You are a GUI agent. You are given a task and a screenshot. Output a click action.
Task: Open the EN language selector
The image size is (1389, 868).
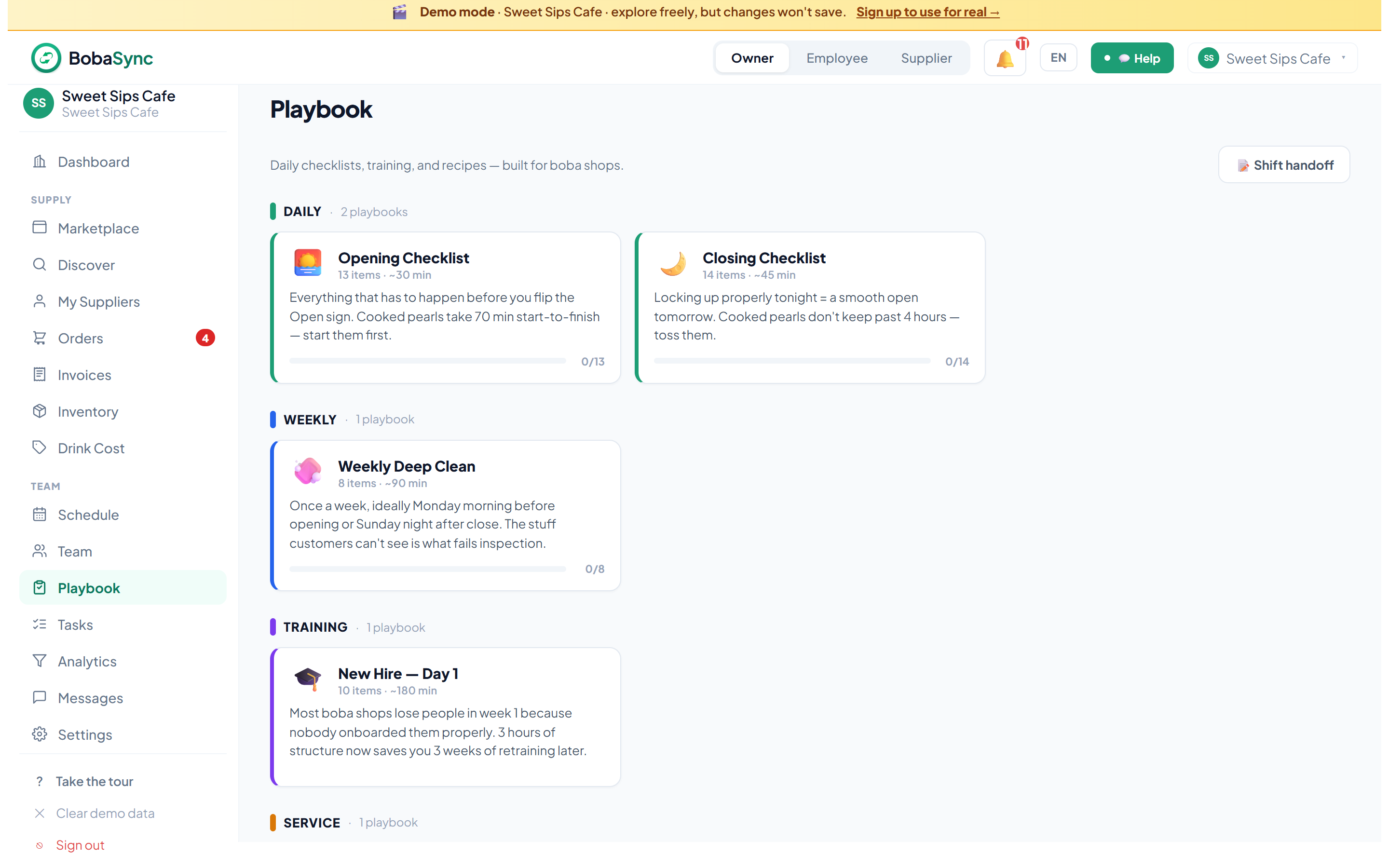1058,58
